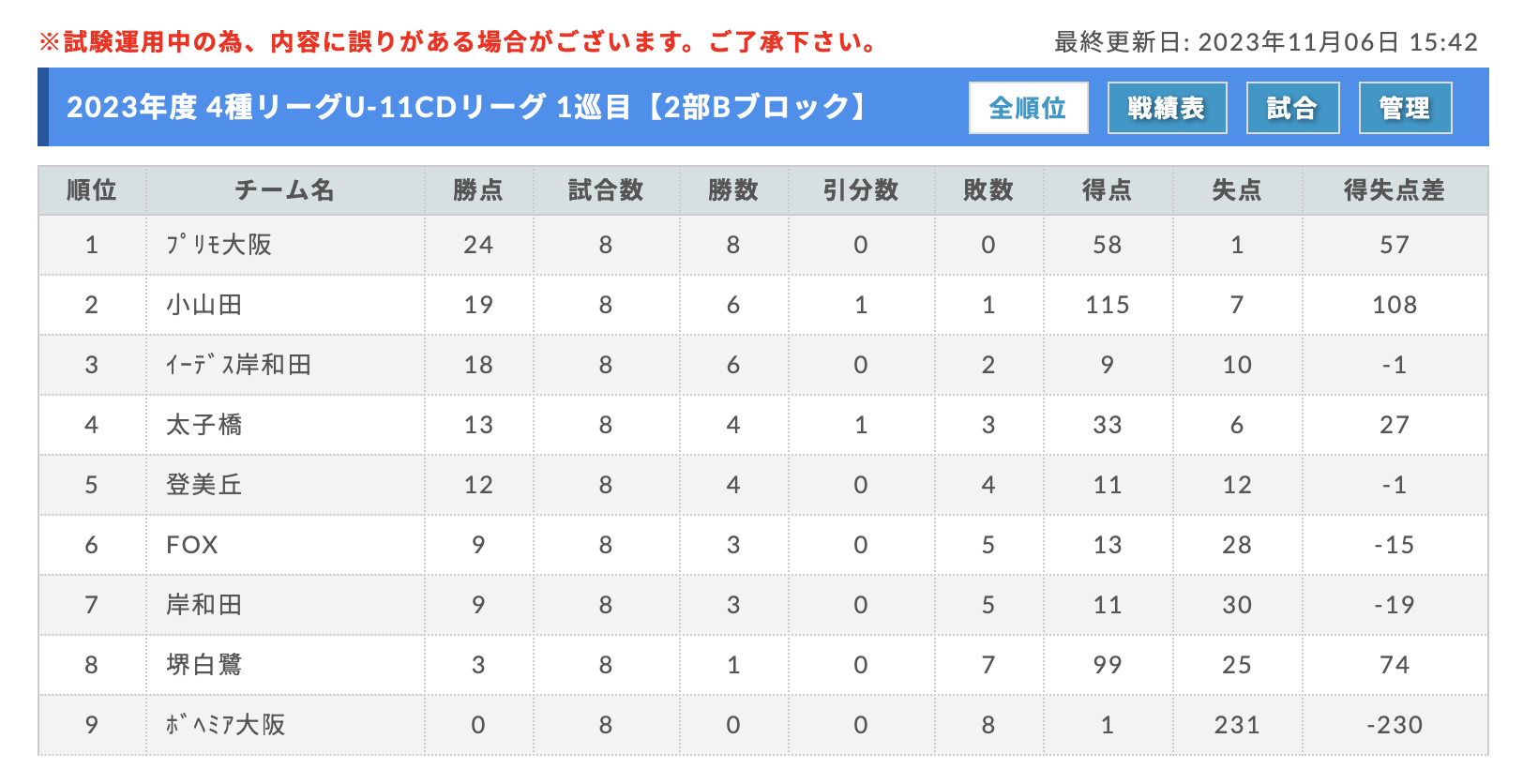Open the 試合 tab

[x=1292, y=108]
